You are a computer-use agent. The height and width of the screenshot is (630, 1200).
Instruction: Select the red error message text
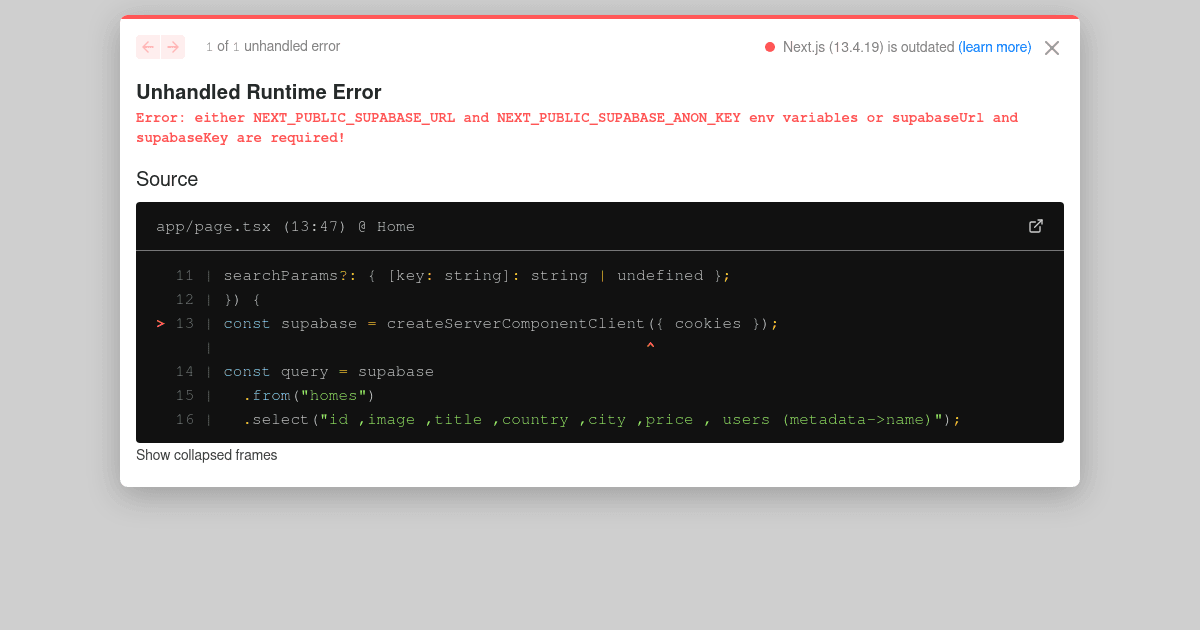[x=577, y=126]
